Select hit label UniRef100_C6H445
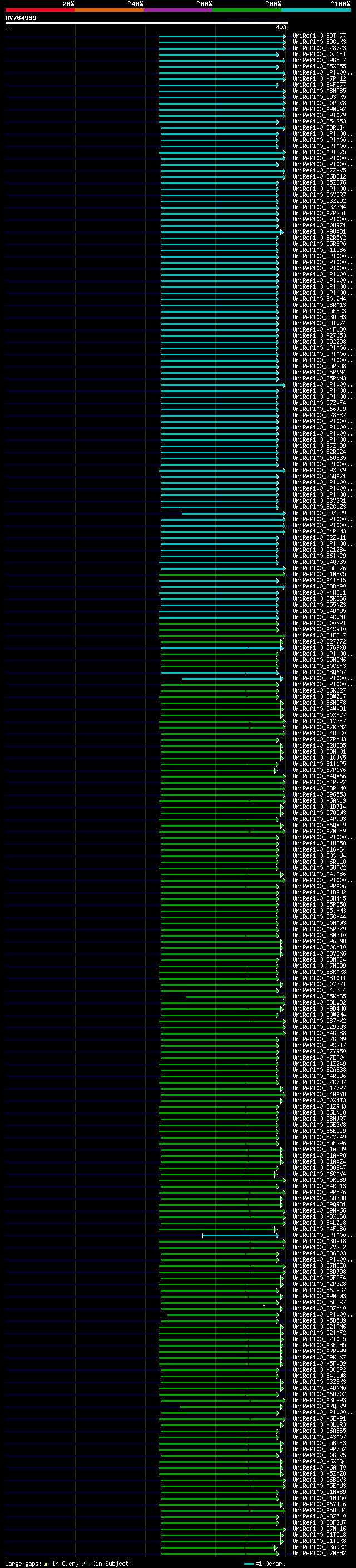 tap(319, 898)
